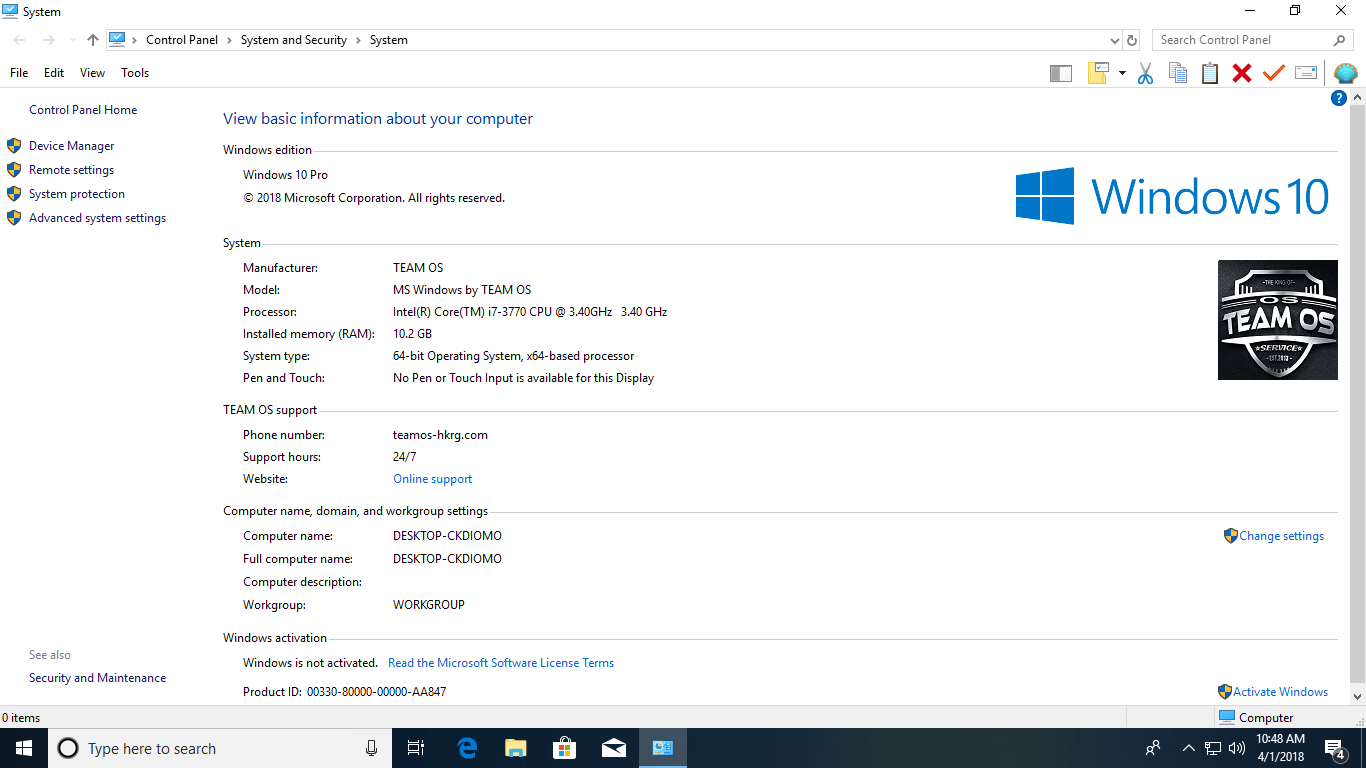Click the Cut scissors toolbar icon
This screenshot has width=1366, height=768.
click(1146, 73)
